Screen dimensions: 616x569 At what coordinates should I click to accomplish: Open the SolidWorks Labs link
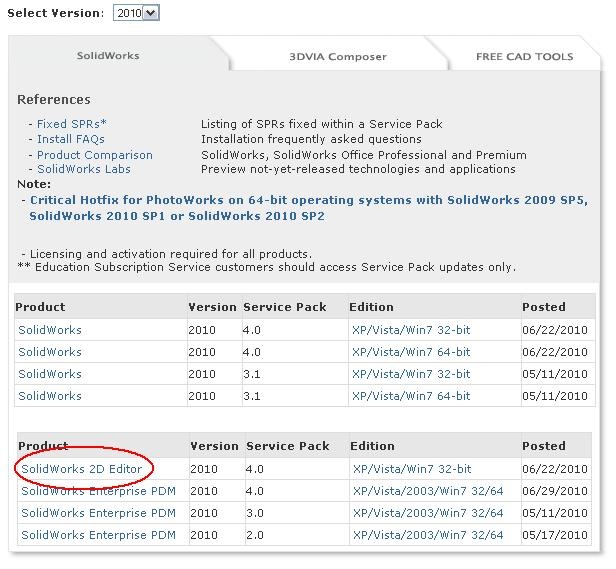tap(84, 170)
